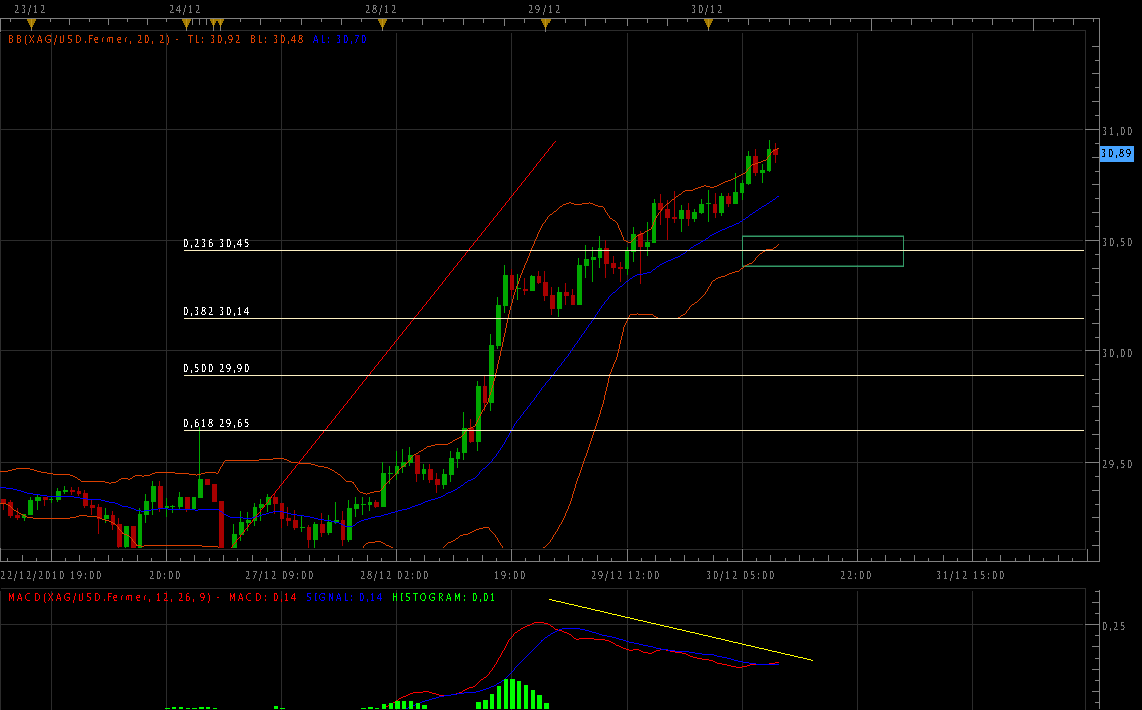The image size is (1142, 710).
Task: Click the triangle marker under 28/12
Action: (381, 24)
